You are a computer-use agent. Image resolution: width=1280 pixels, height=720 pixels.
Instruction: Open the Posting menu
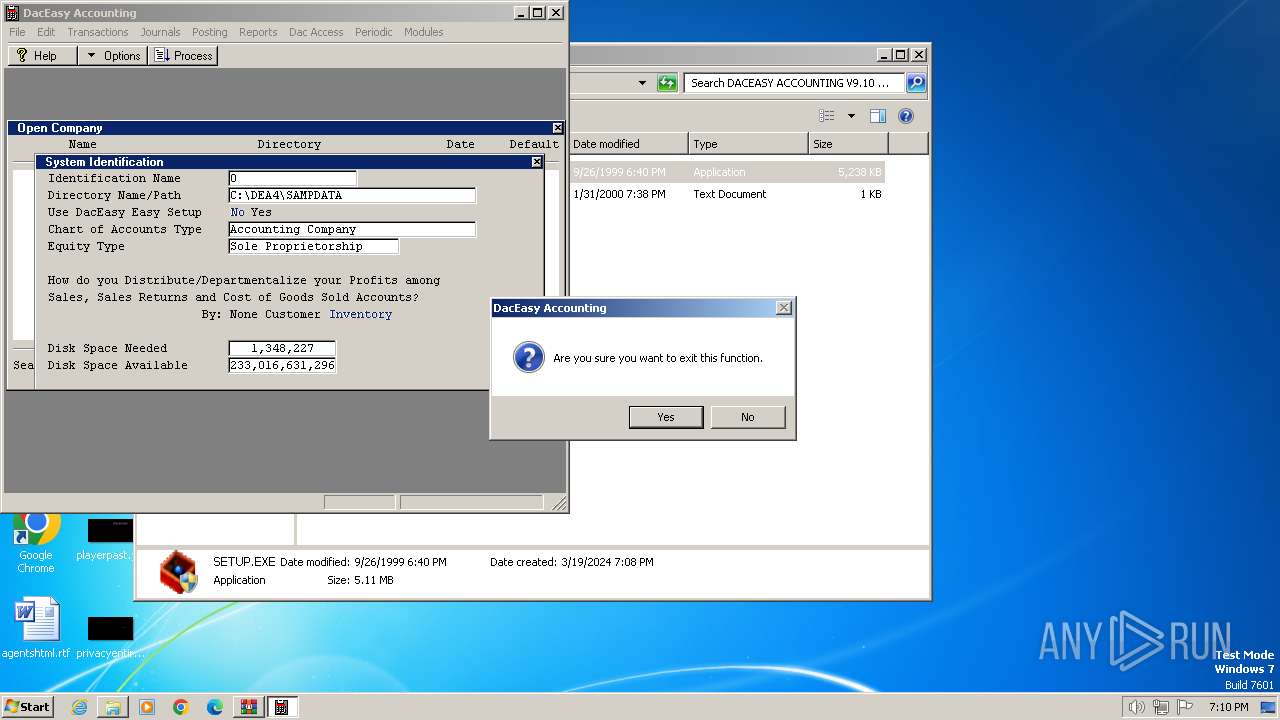tap(210, 32)
